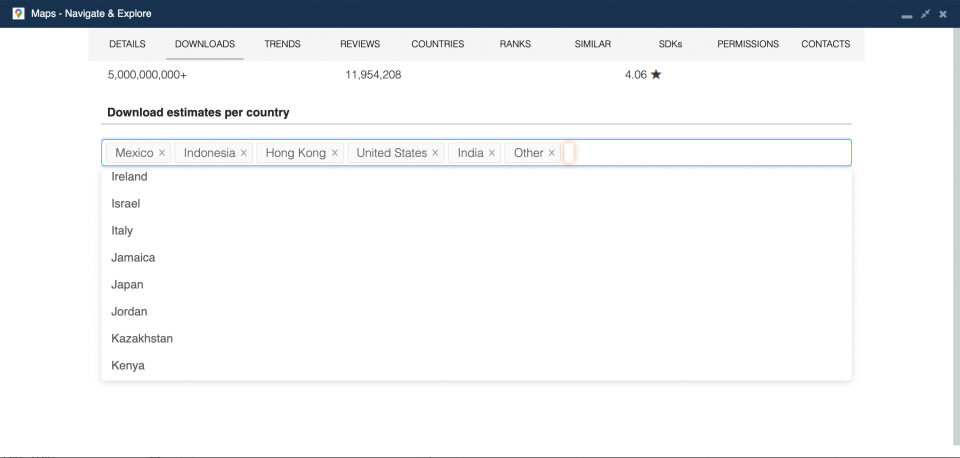Open the SIMILAR tab
The width and height of the screenshot is (960, 458).
coord(593,44)
